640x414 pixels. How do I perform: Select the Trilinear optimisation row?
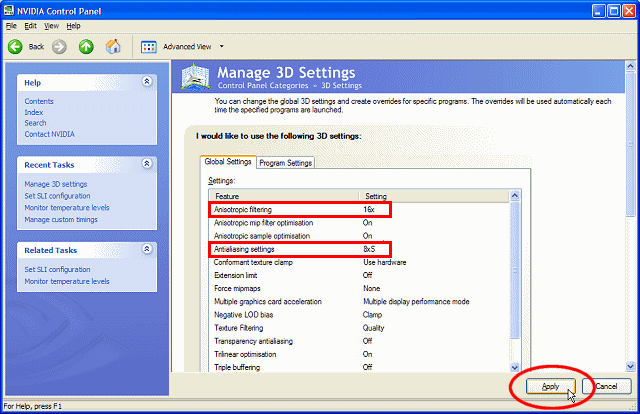click(x=359, y=354)
